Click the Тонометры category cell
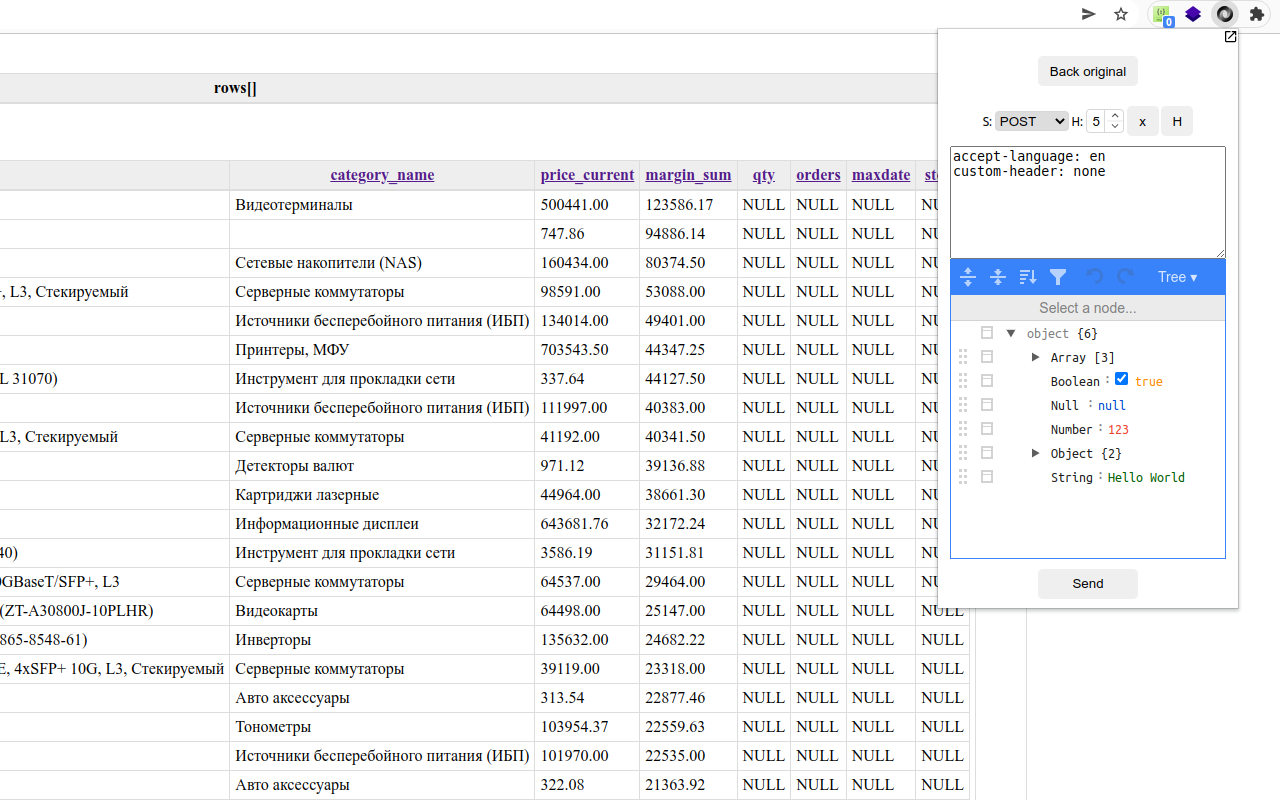This screenshot has height=800, width=1280. [382, 726]
